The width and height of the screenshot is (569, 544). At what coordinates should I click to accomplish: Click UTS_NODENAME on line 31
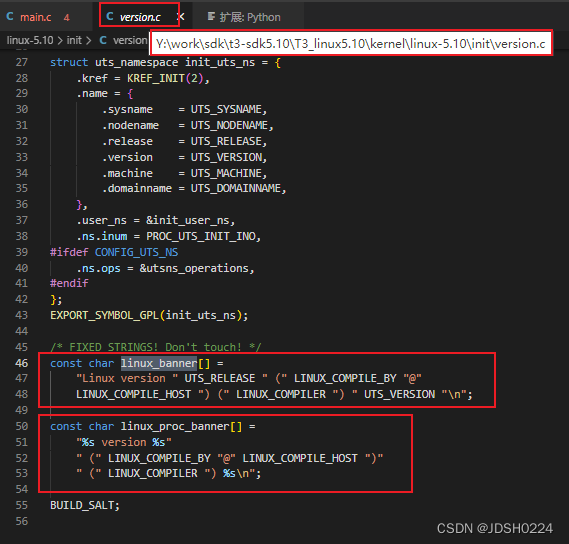229,125
